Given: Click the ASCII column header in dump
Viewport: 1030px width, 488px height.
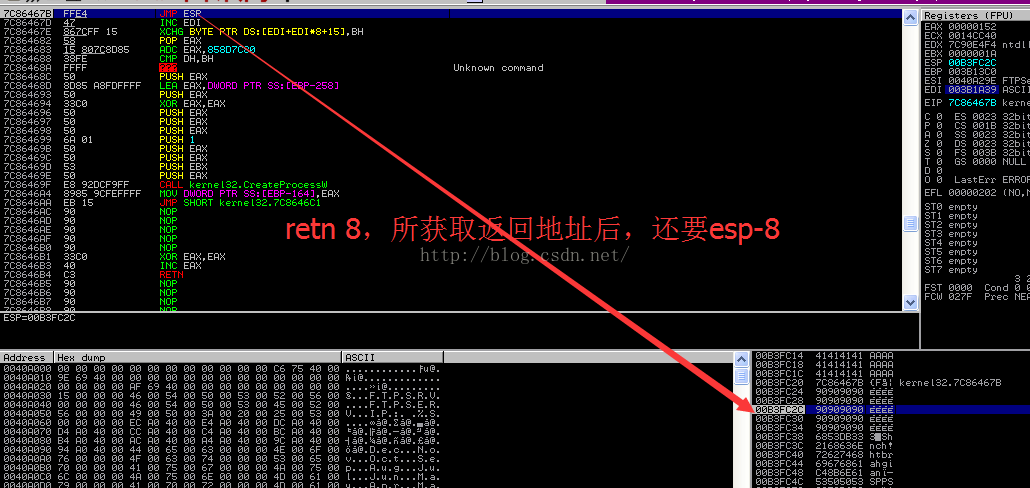Looking at the screenshot, I should (x=392, y=357).
